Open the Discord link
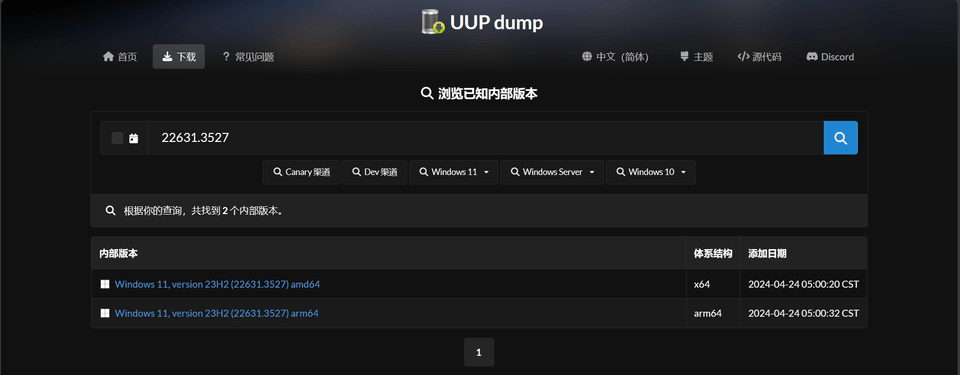This screenshot has width=960, height=375. tap(830, 57)
